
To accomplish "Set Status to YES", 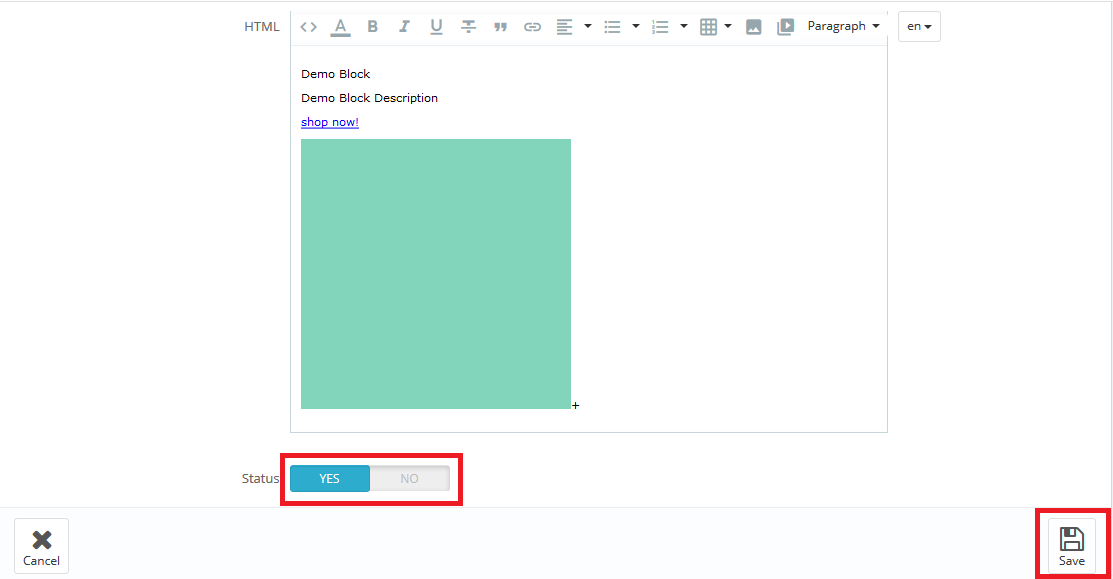I will point(330,479).
